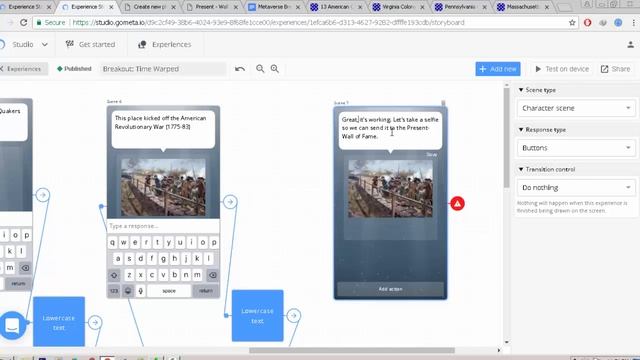The width and height of the screenshot is (640, 360).
Task: Click Test on device
Action: tap(562, 69)
